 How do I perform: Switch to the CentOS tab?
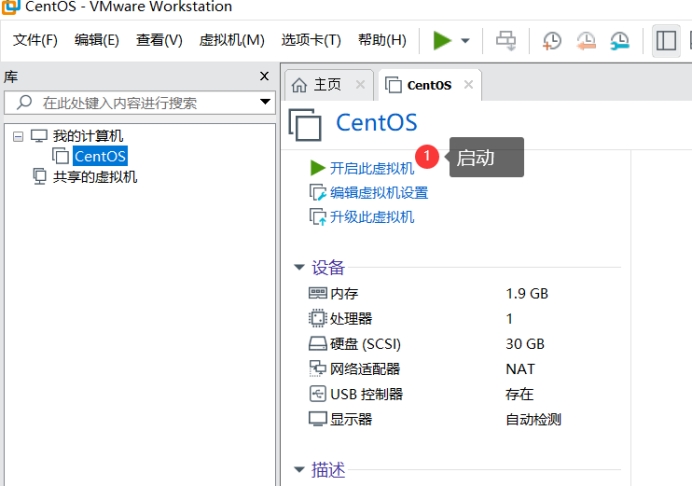(x=429, y=85)
